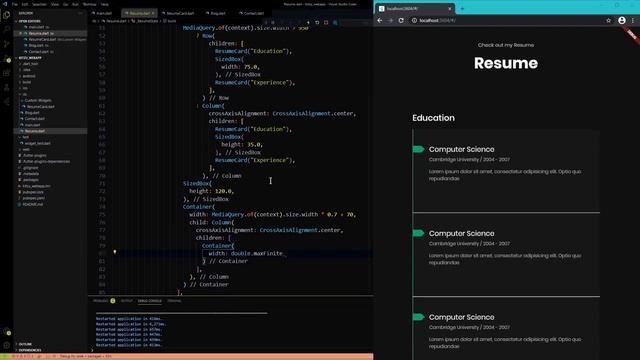Open Contact.dart in the file tree
This screenshot has width=640, height=360.
(35, 119)
